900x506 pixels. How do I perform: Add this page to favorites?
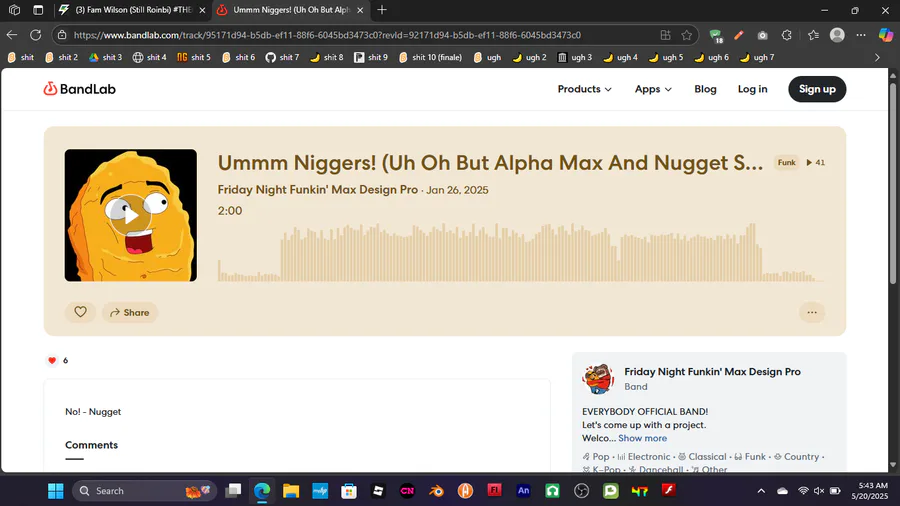pyautogui.click(x=686, y=35)
